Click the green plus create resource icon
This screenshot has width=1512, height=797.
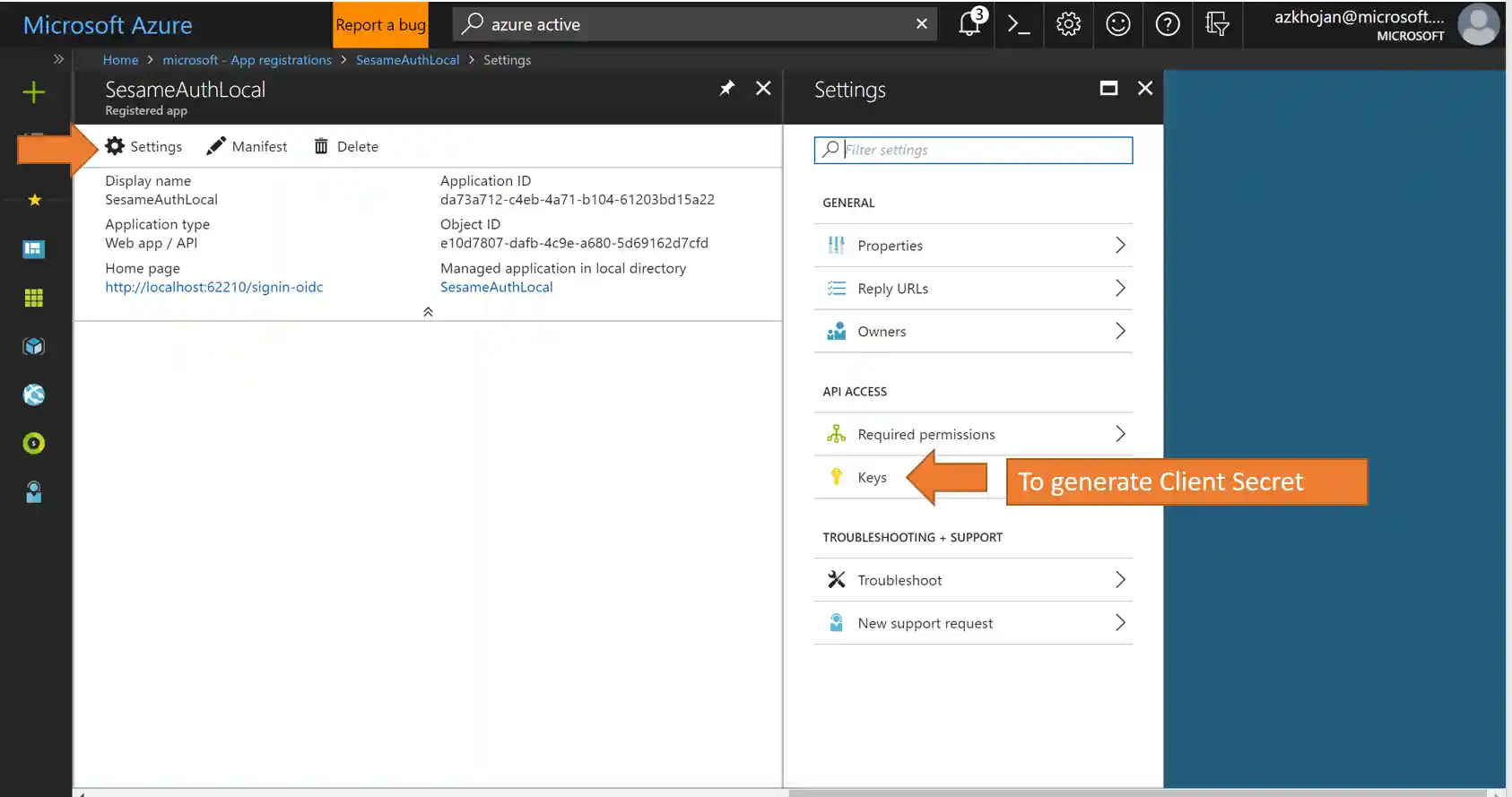pyautogui.click(x=34, y=91)
